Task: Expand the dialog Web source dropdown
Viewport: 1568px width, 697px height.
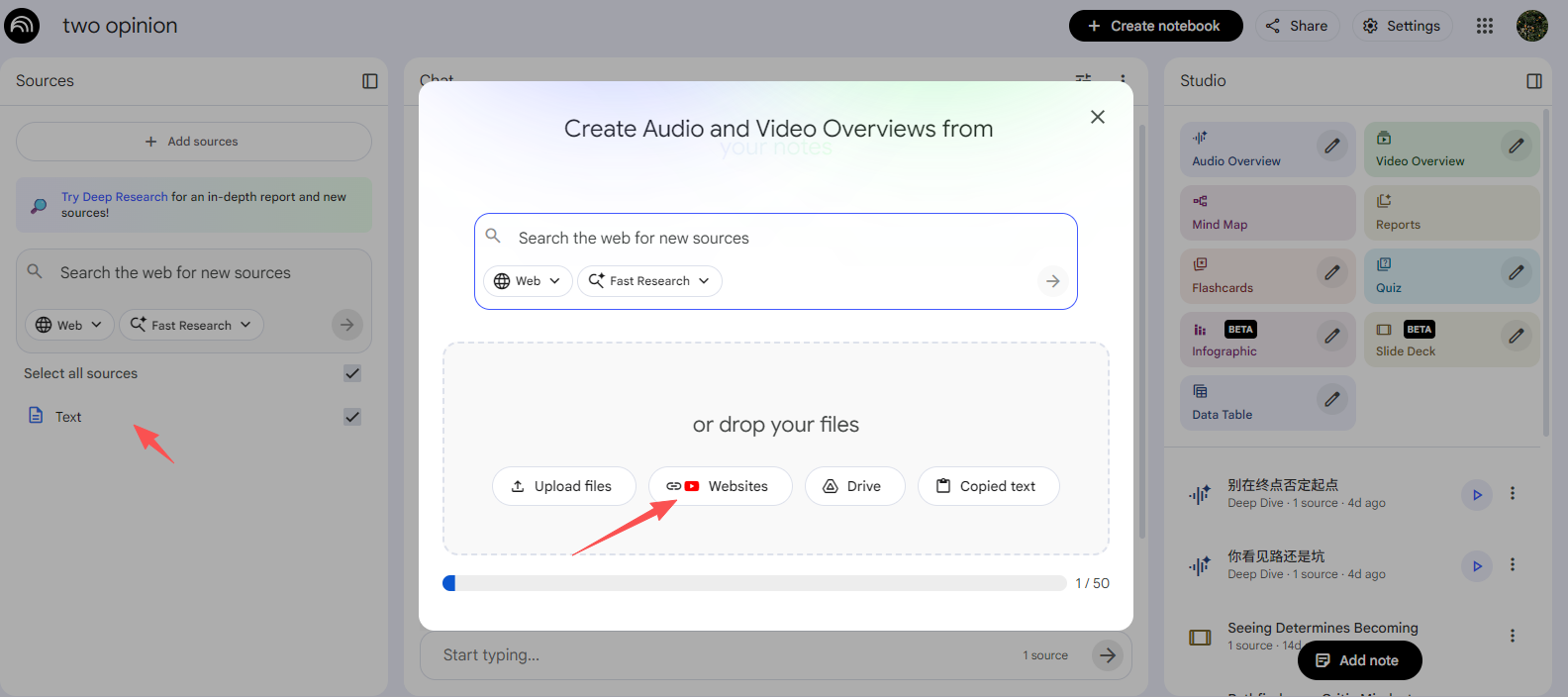Action: 528,281
